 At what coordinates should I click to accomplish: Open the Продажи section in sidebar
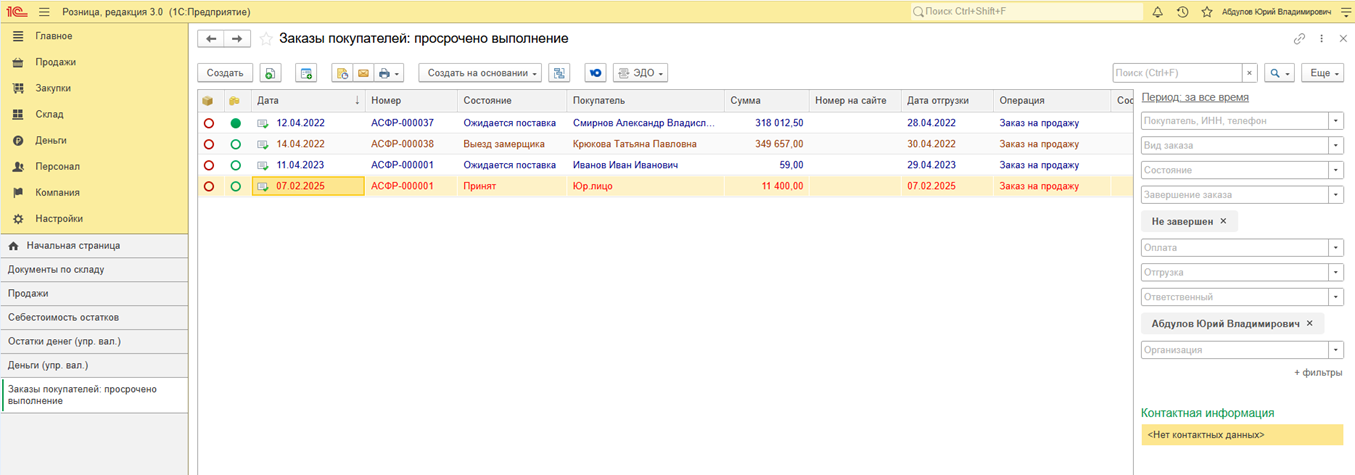pyautogui.click(x=55, y=62)
